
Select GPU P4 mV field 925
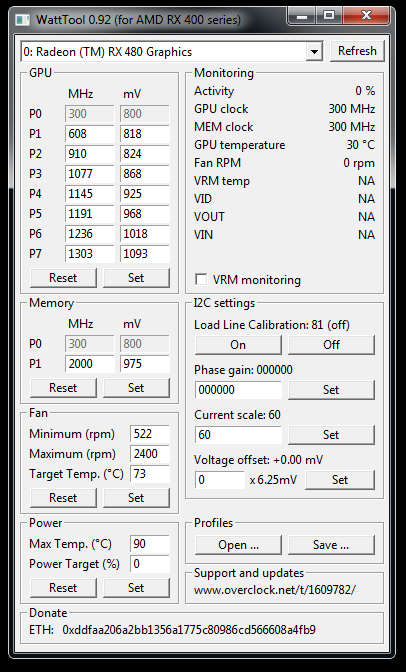(145, 194)
